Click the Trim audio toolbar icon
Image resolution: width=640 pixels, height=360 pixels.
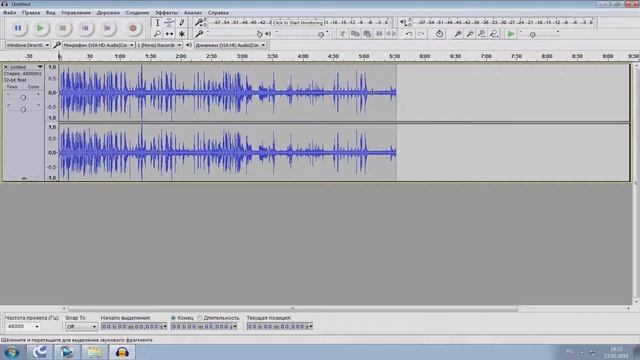[x=379, y=34]
